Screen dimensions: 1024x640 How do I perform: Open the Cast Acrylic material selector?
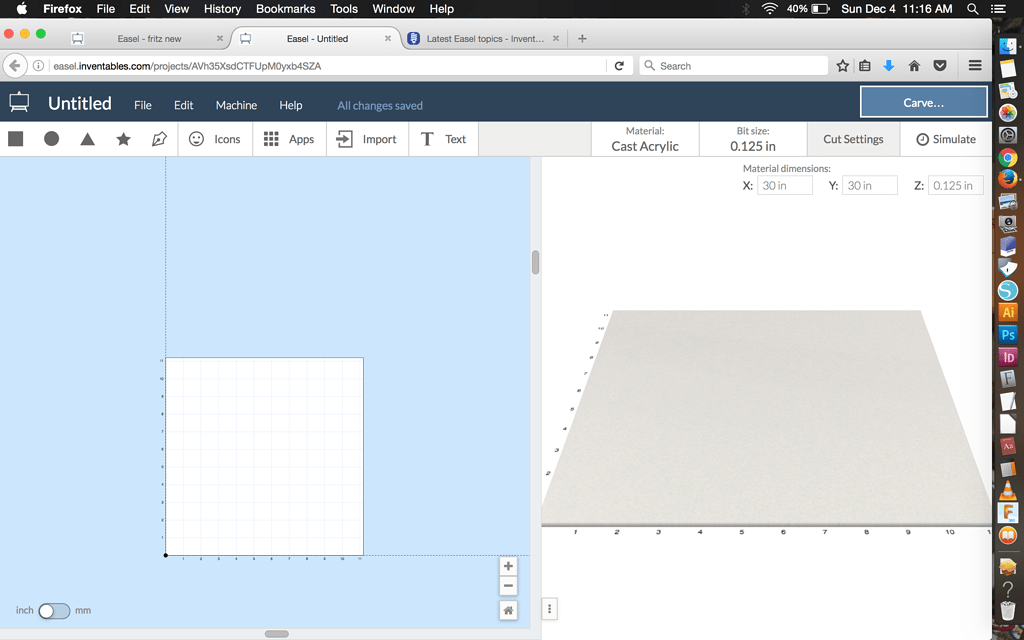click(646, 139)
